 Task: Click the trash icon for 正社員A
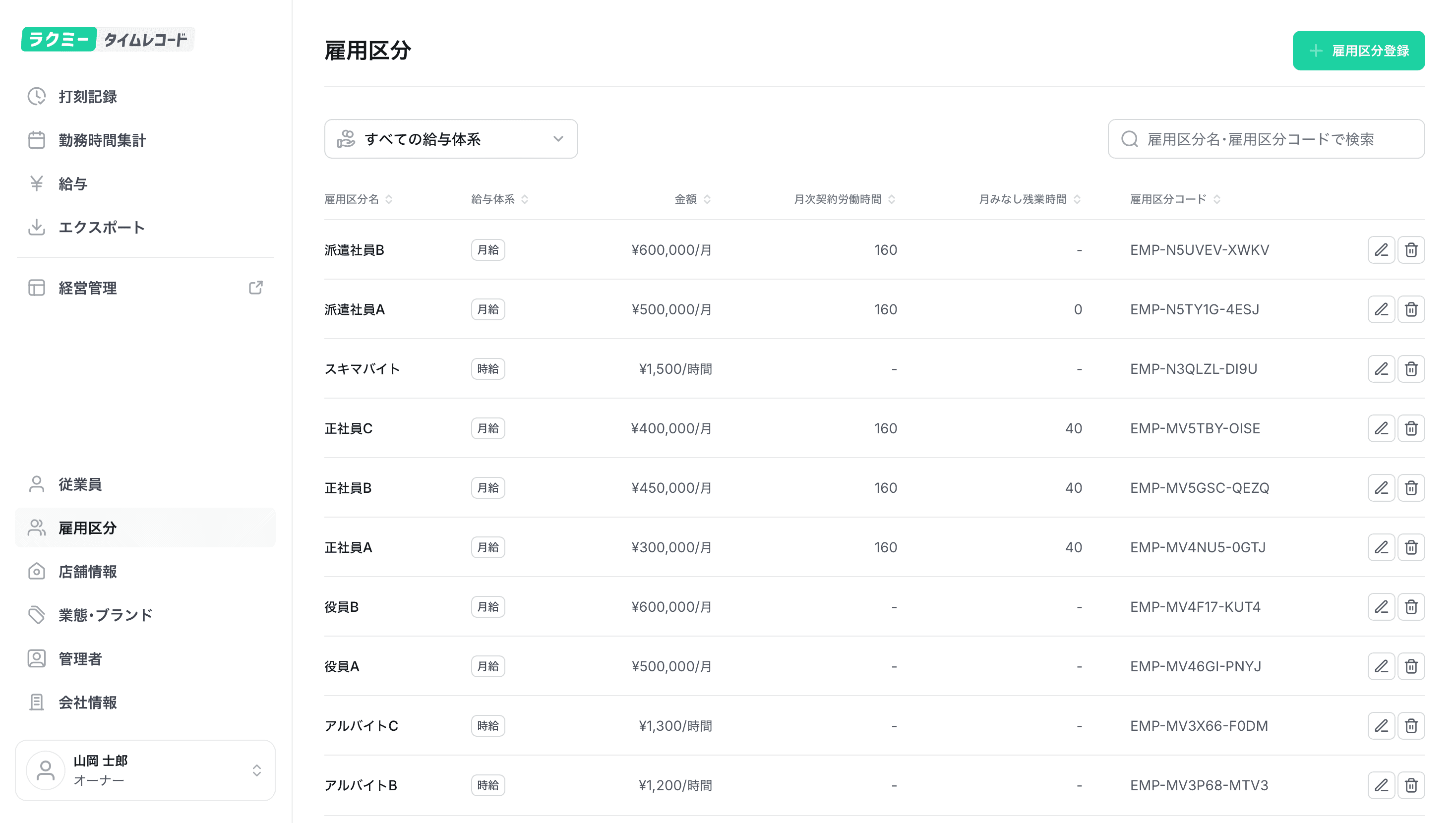(x=1411, y=547)
